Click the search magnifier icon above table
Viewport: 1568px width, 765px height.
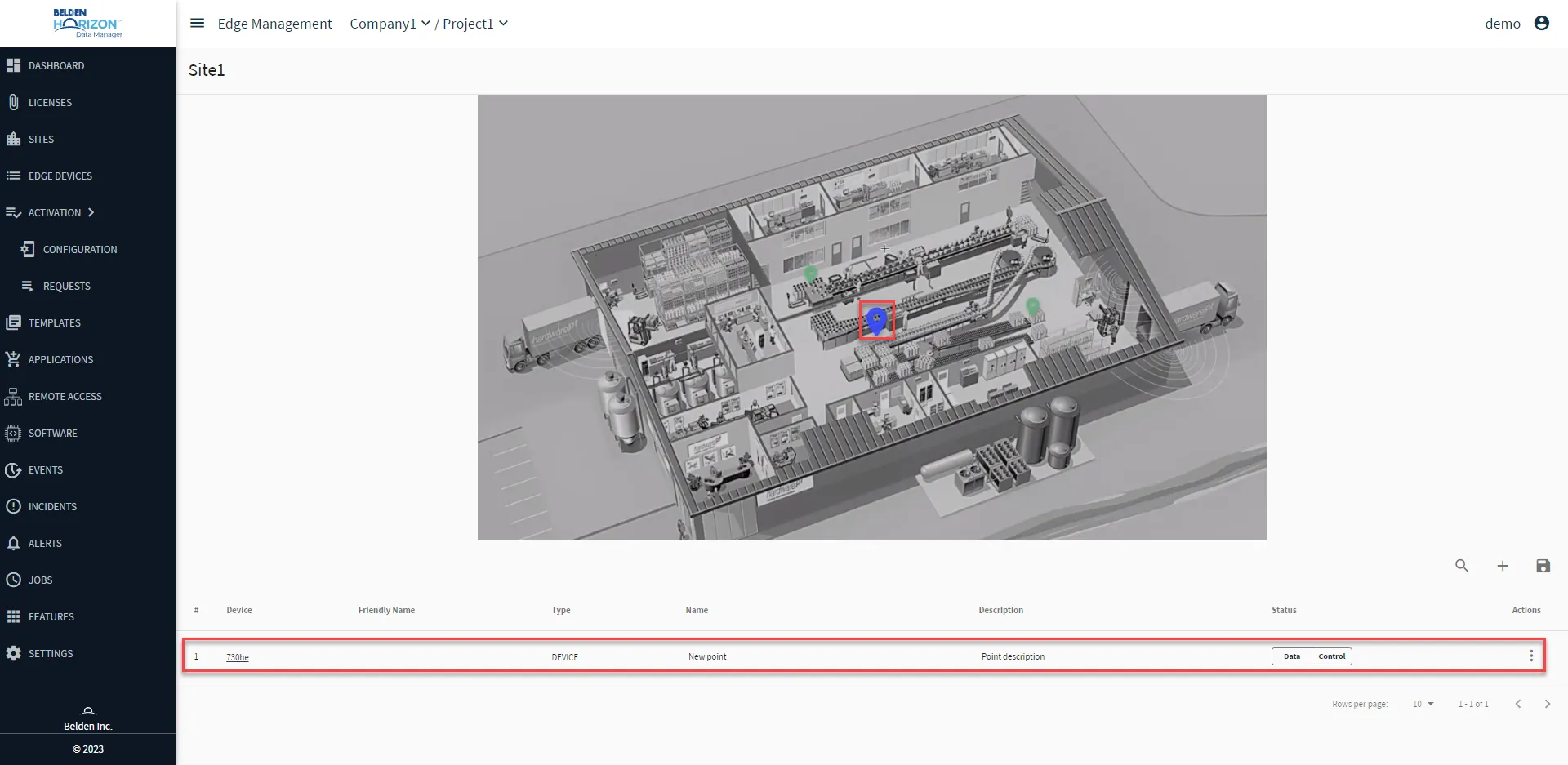(1462, 566)
